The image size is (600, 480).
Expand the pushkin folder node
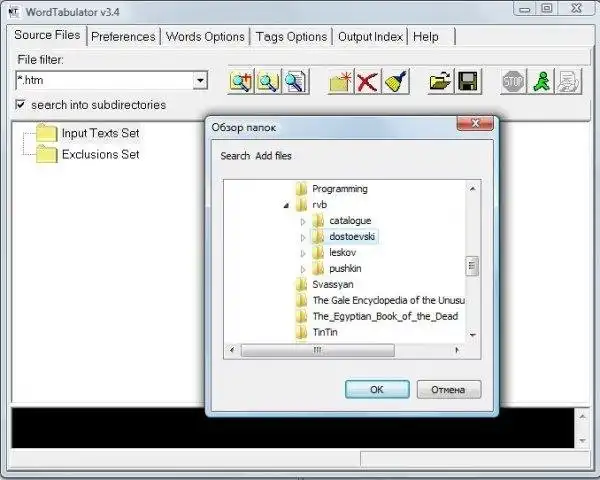click(x=303, y=269)
